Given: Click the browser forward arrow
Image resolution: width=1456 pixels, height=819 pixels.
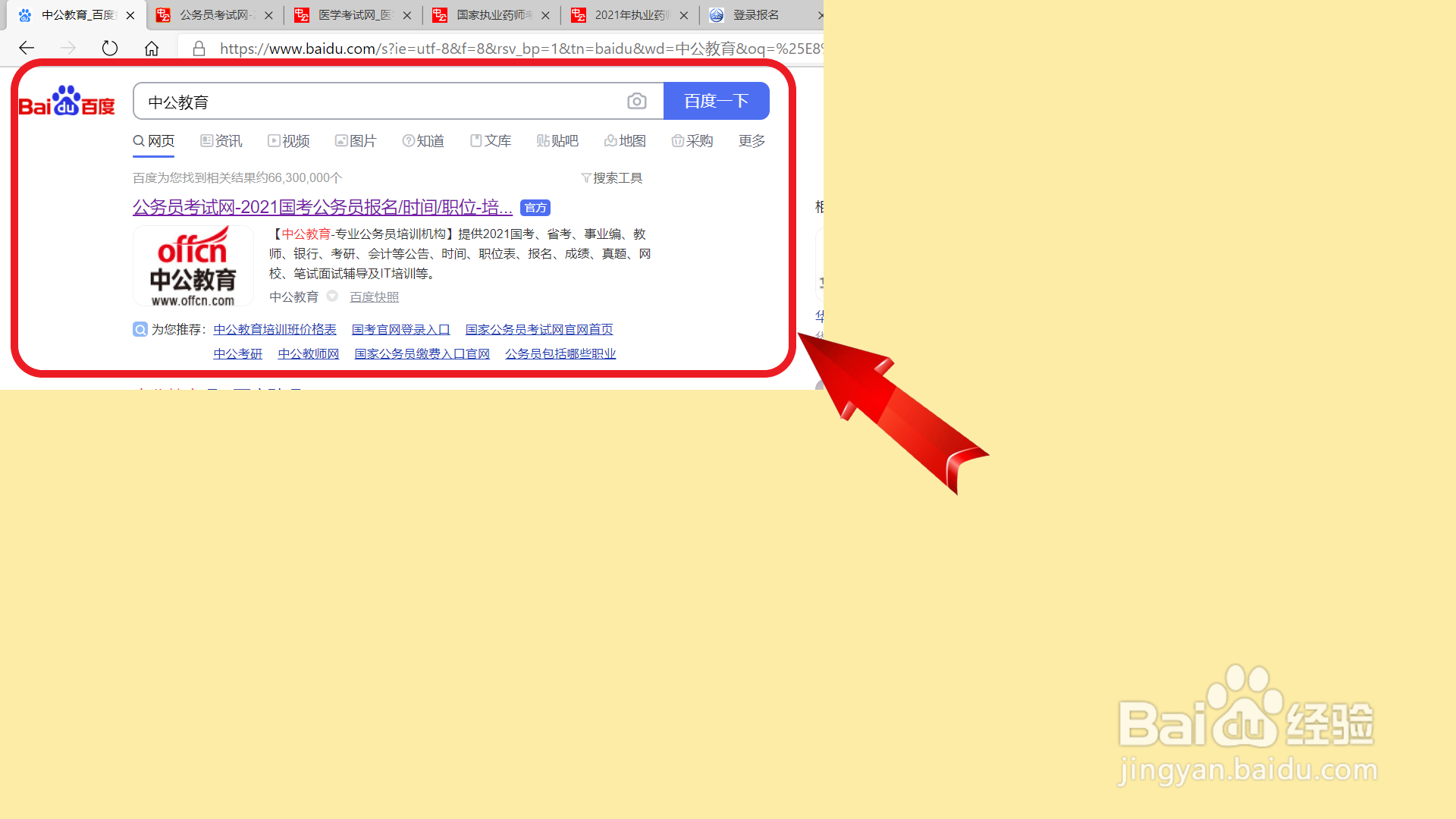Looking at the screenshot, I should coord(68,49).
